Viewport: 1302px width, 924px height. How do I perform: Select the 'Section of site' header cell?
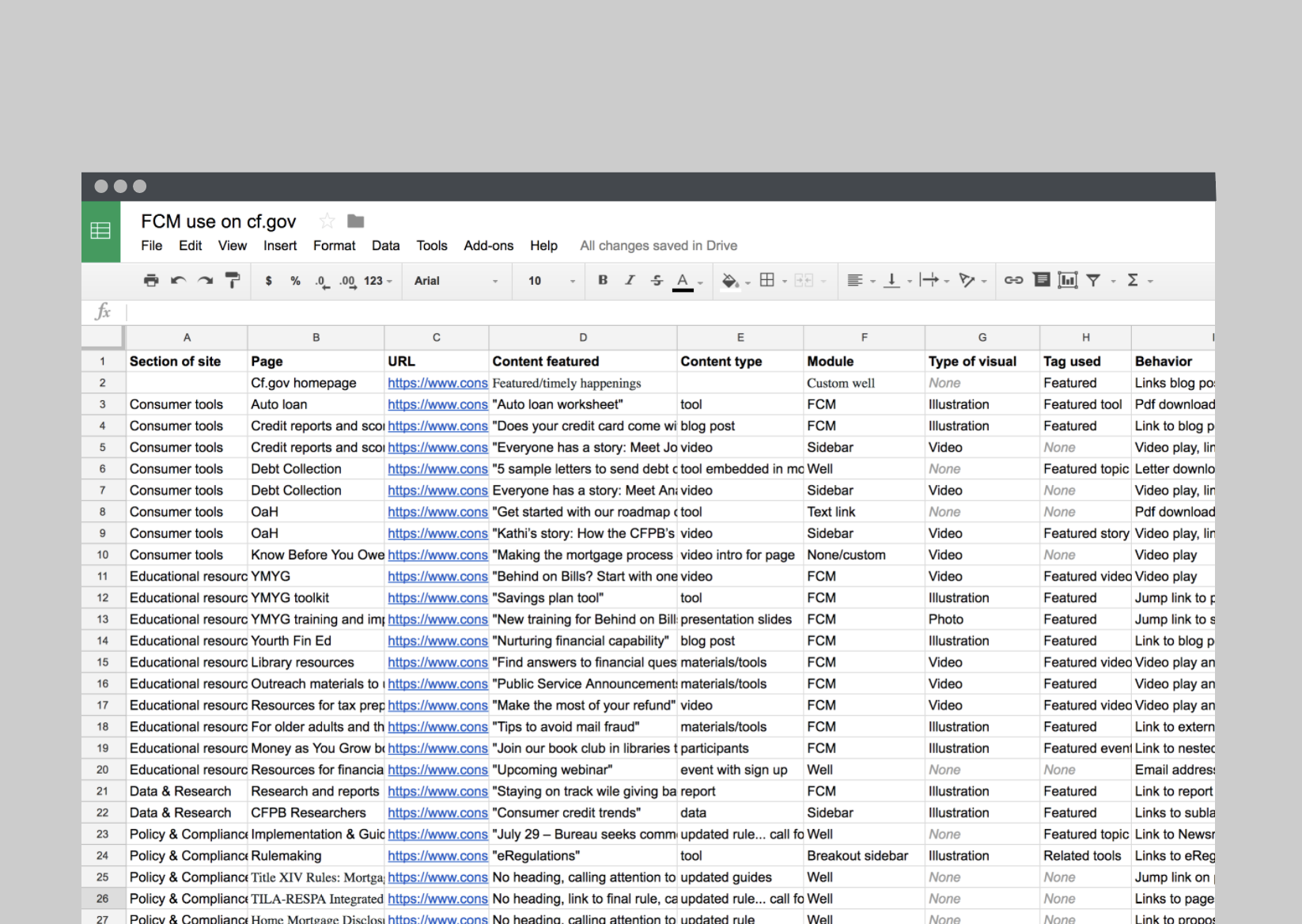(187, 362)
